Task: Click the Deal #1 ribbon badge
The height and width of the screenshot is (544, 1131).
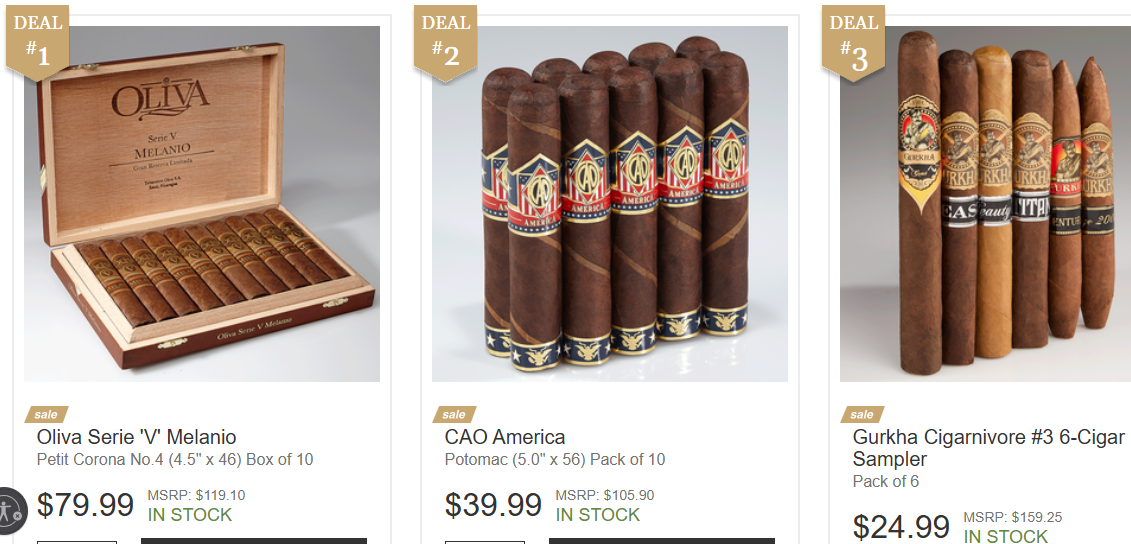Action: click(x=38, y=42)
